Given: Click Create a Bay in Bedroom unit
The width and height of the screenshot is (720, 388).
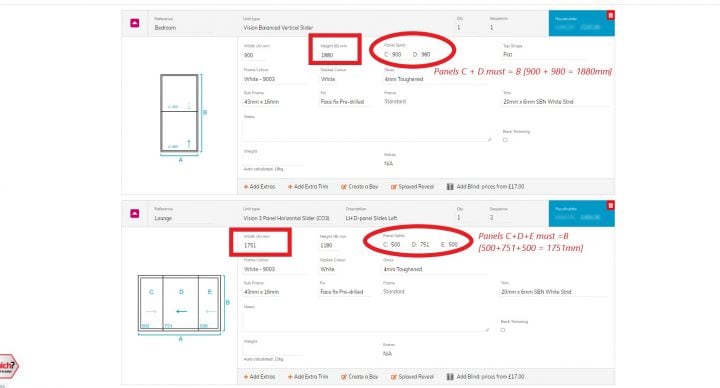Looking at the screenshot, I should (x=360, y=187).
